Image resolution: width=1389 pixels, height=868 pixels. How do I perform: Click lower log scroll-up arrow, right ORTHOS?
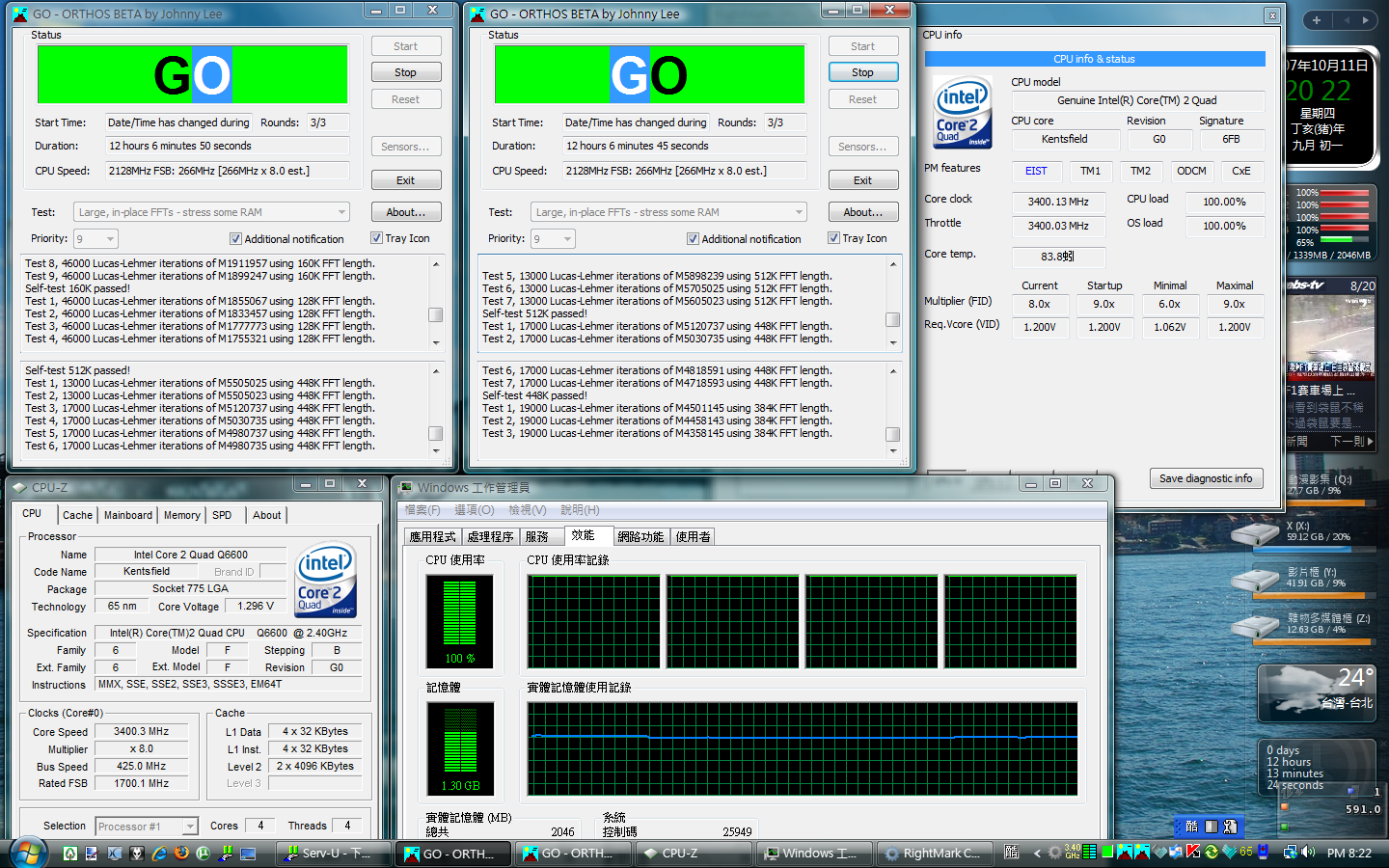coord(893,370)
